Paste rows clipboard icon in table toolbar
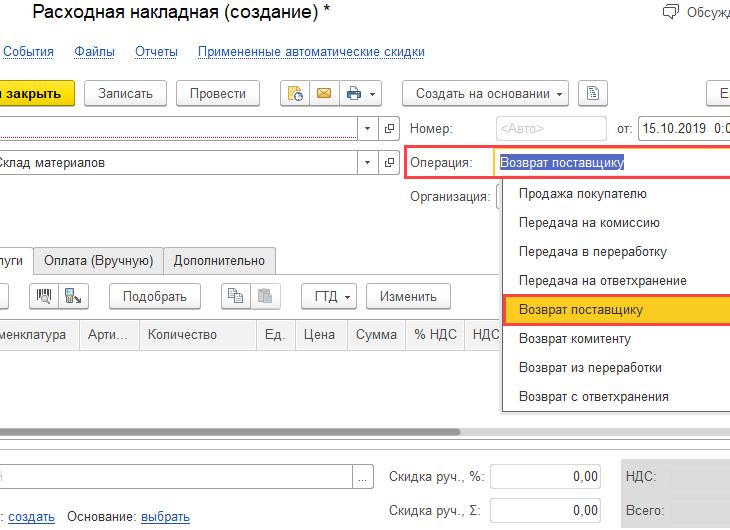 [265, 296]
